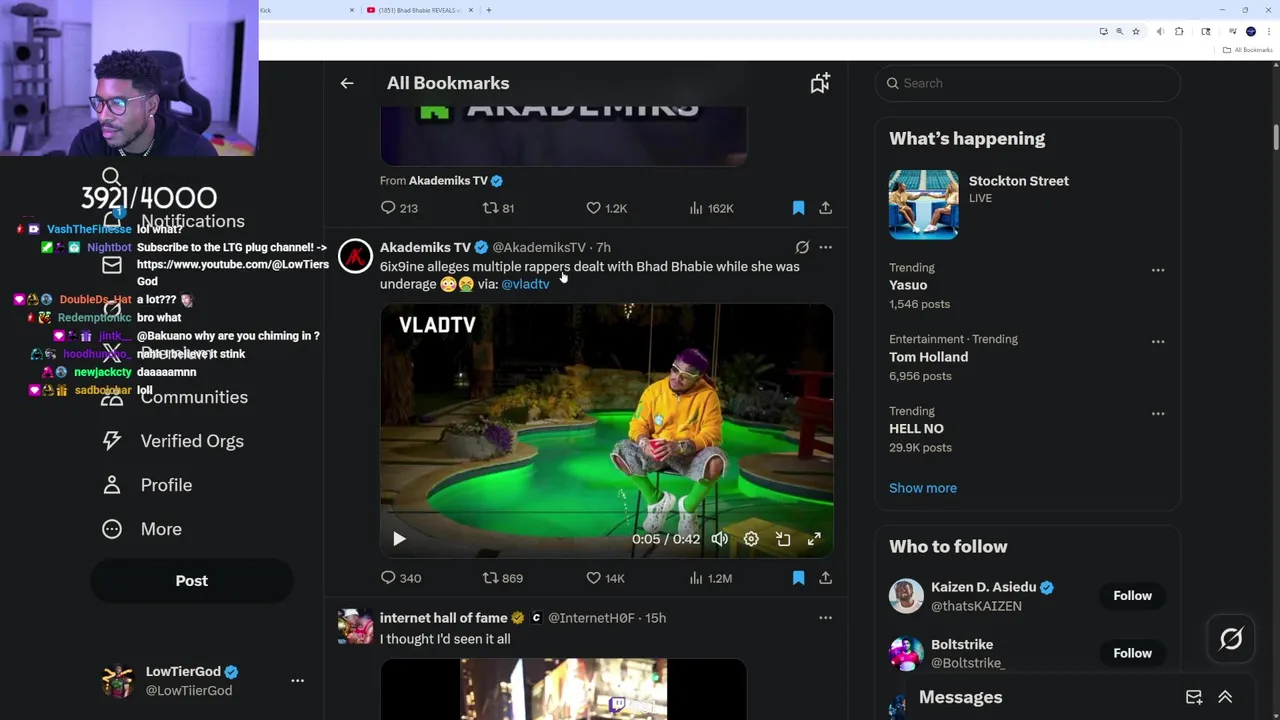The height and width of the screenshot is (720, 1280).
Task: Play the VLADTV video
Action: pos(399,539)
